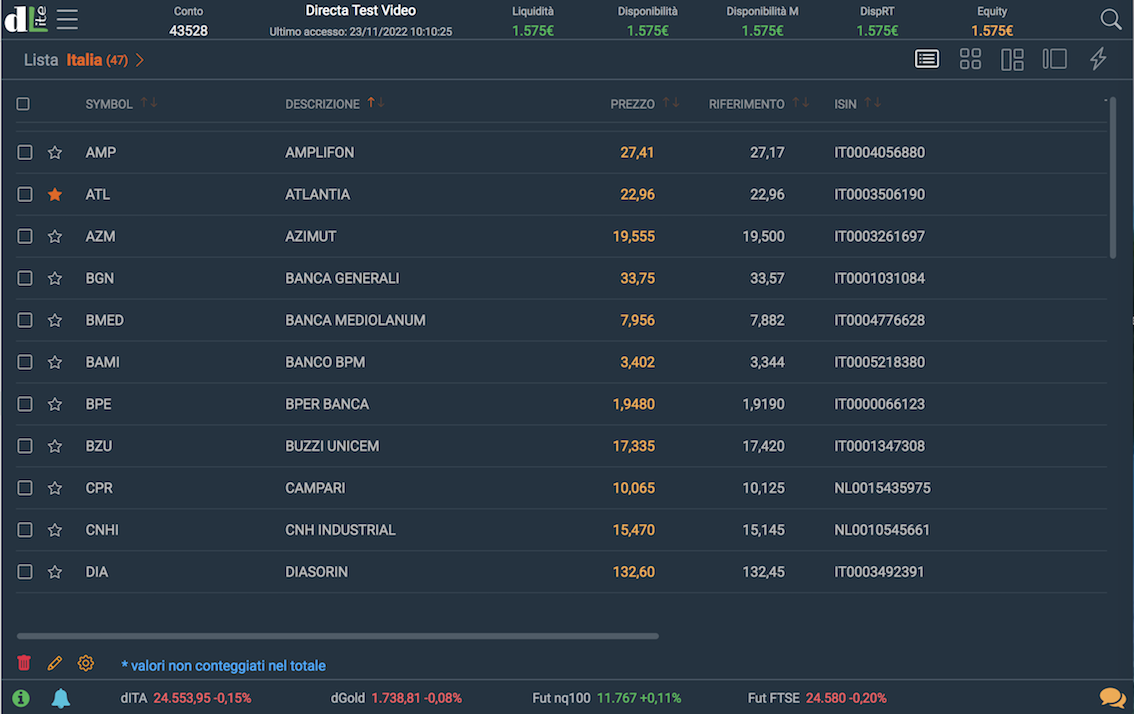This screenshot has height=714, width=1134.
Task: Open the chat bubbles icon
Action: [1112, 698]
